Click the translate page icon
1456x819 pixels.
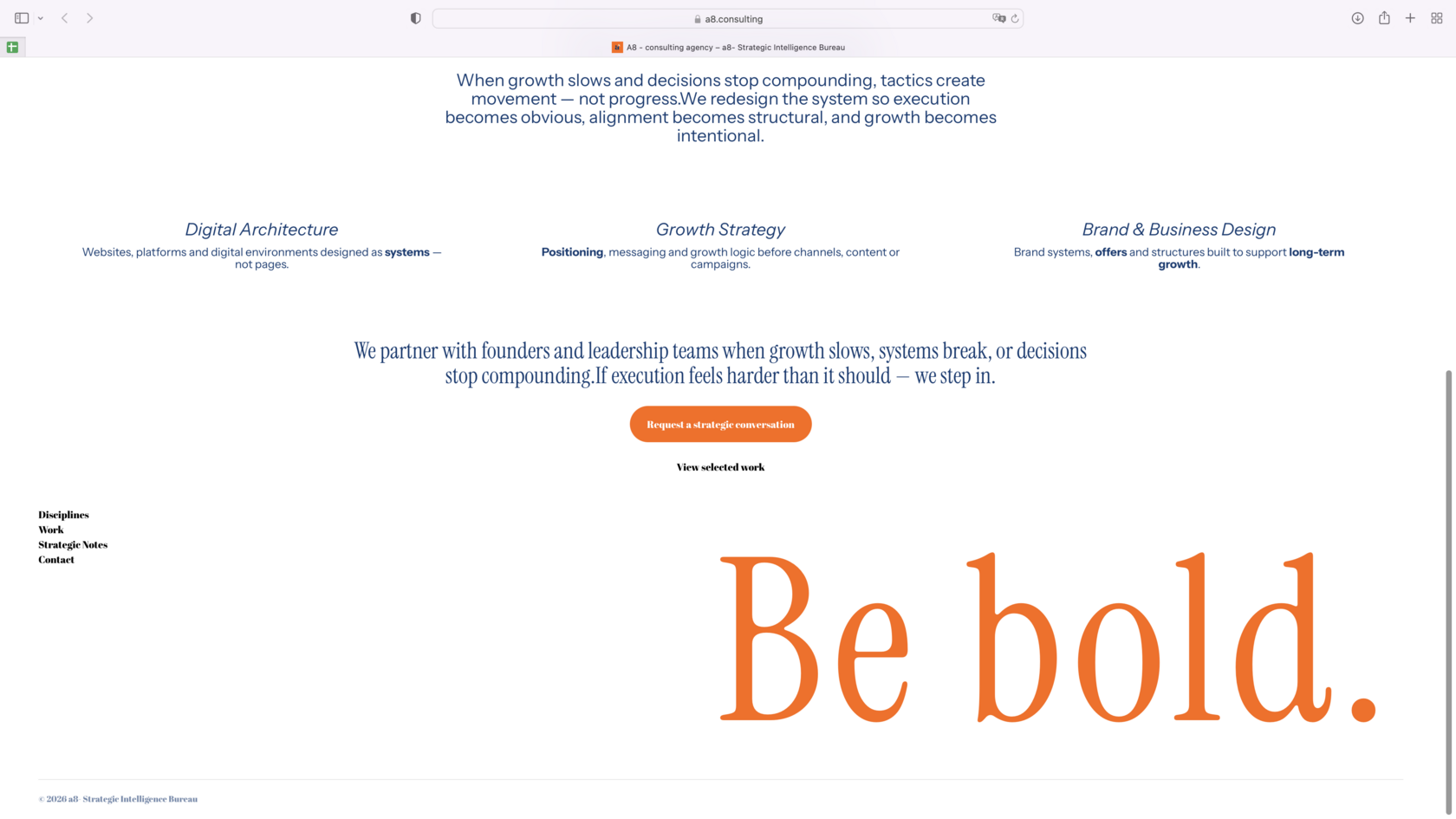(x=998, y=18)
